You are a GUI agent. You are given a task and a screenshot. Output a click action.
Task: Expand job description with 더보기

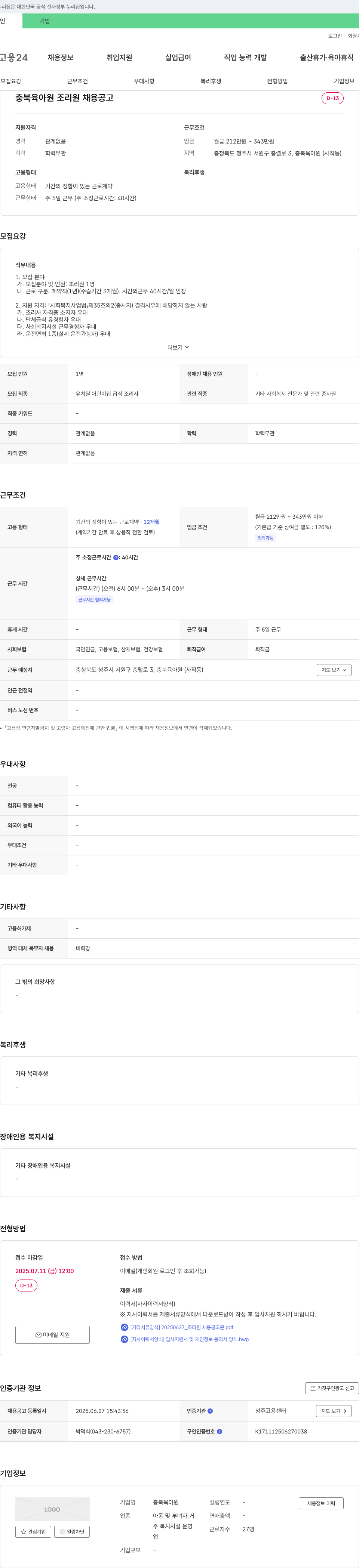[179, 348]
